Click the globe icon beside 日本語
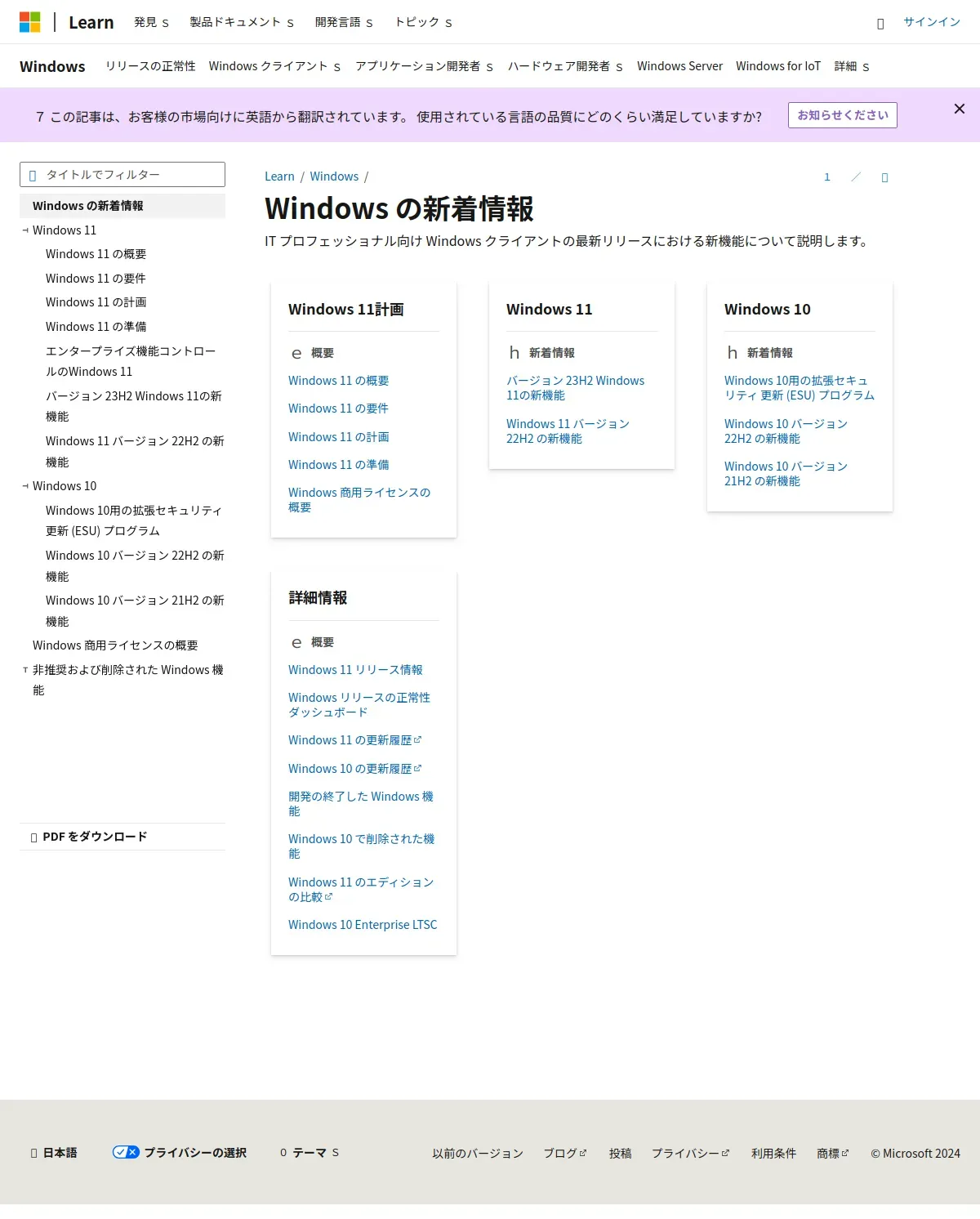Image resolution: width=980 pixels, height=1219 pixels. (x=33, y=1154)
